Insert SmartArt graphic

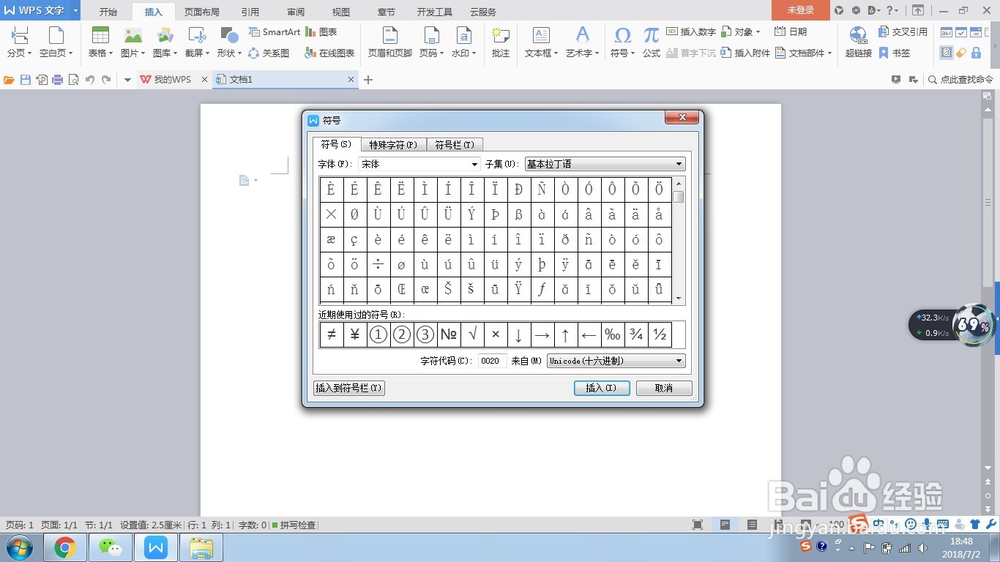point(274,32)
